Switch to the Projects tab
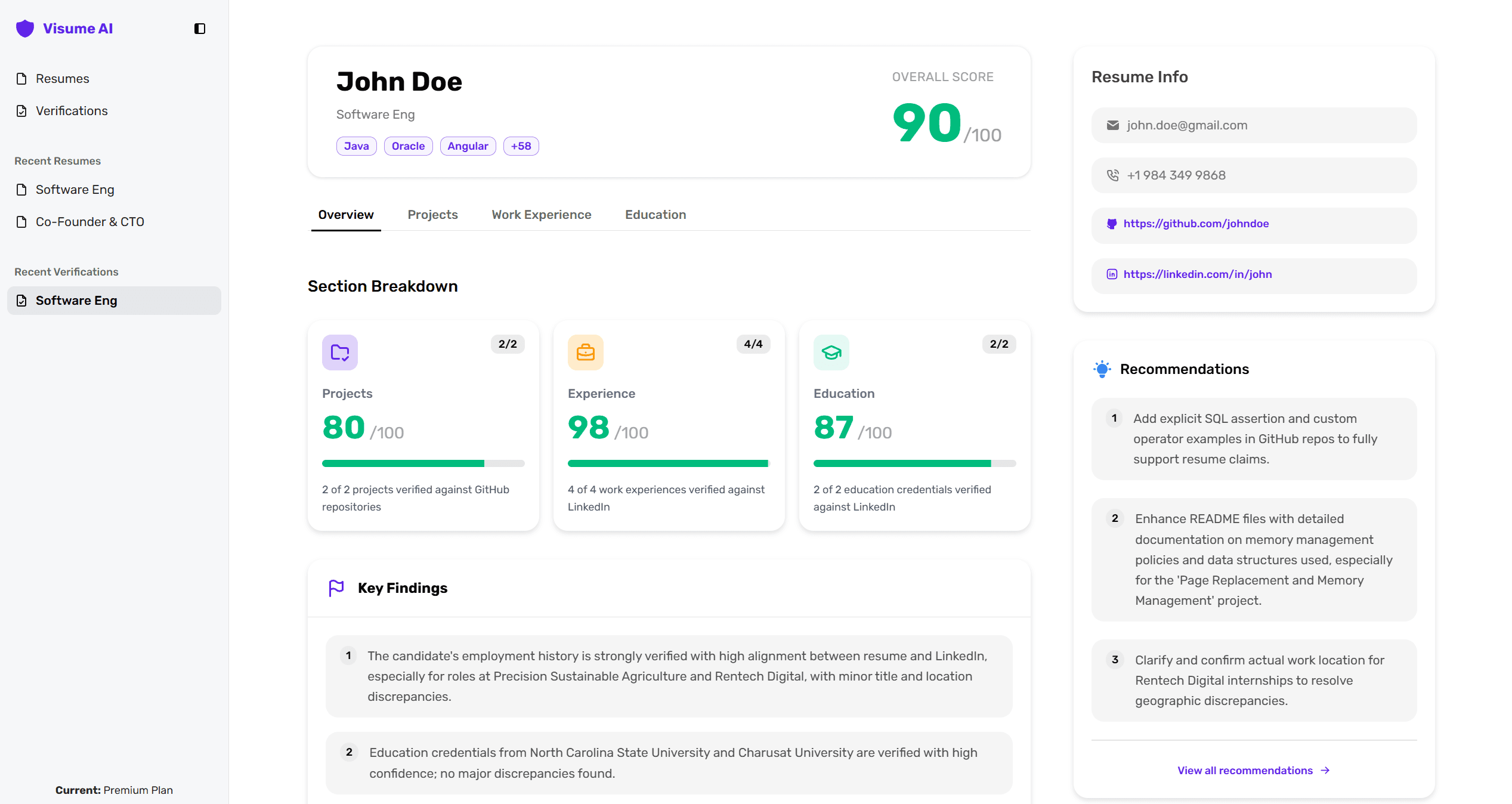Image resolution: width=1512 pixels, height=804 pixels. coord(432,215)
